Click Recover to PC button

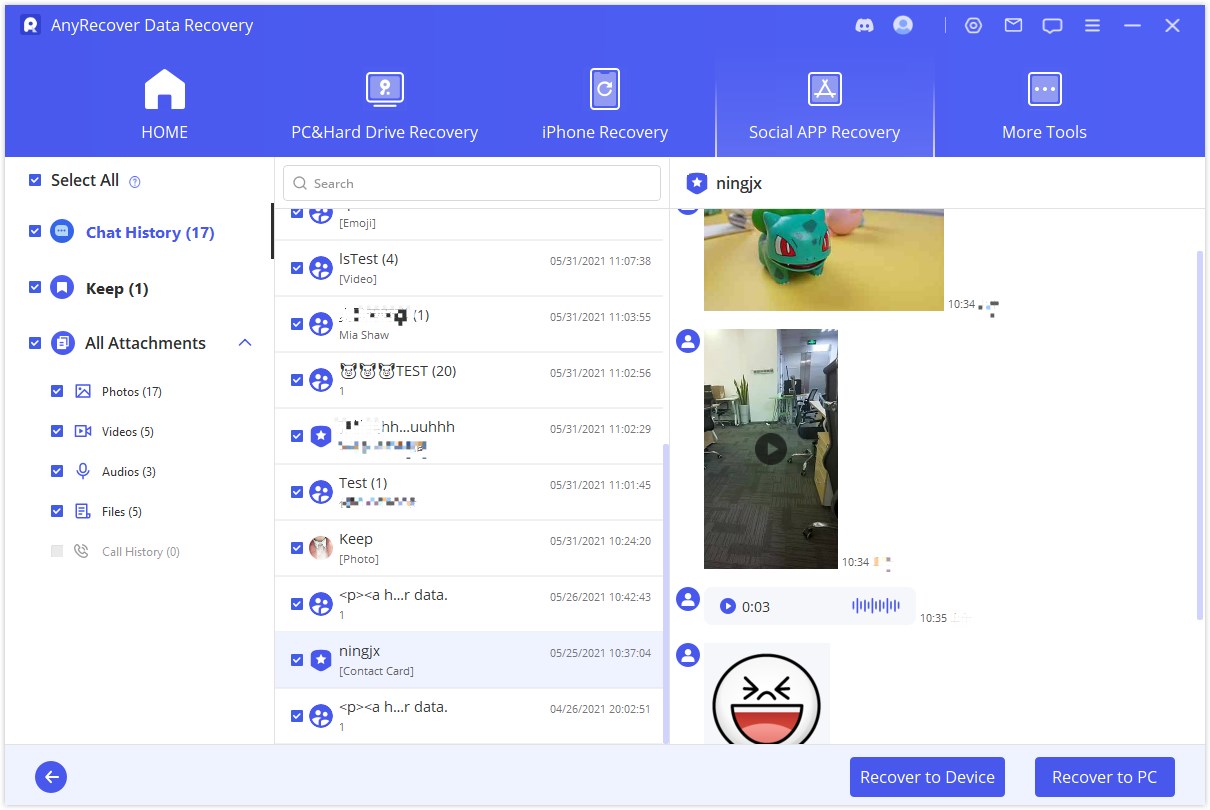pos(1104,777)
